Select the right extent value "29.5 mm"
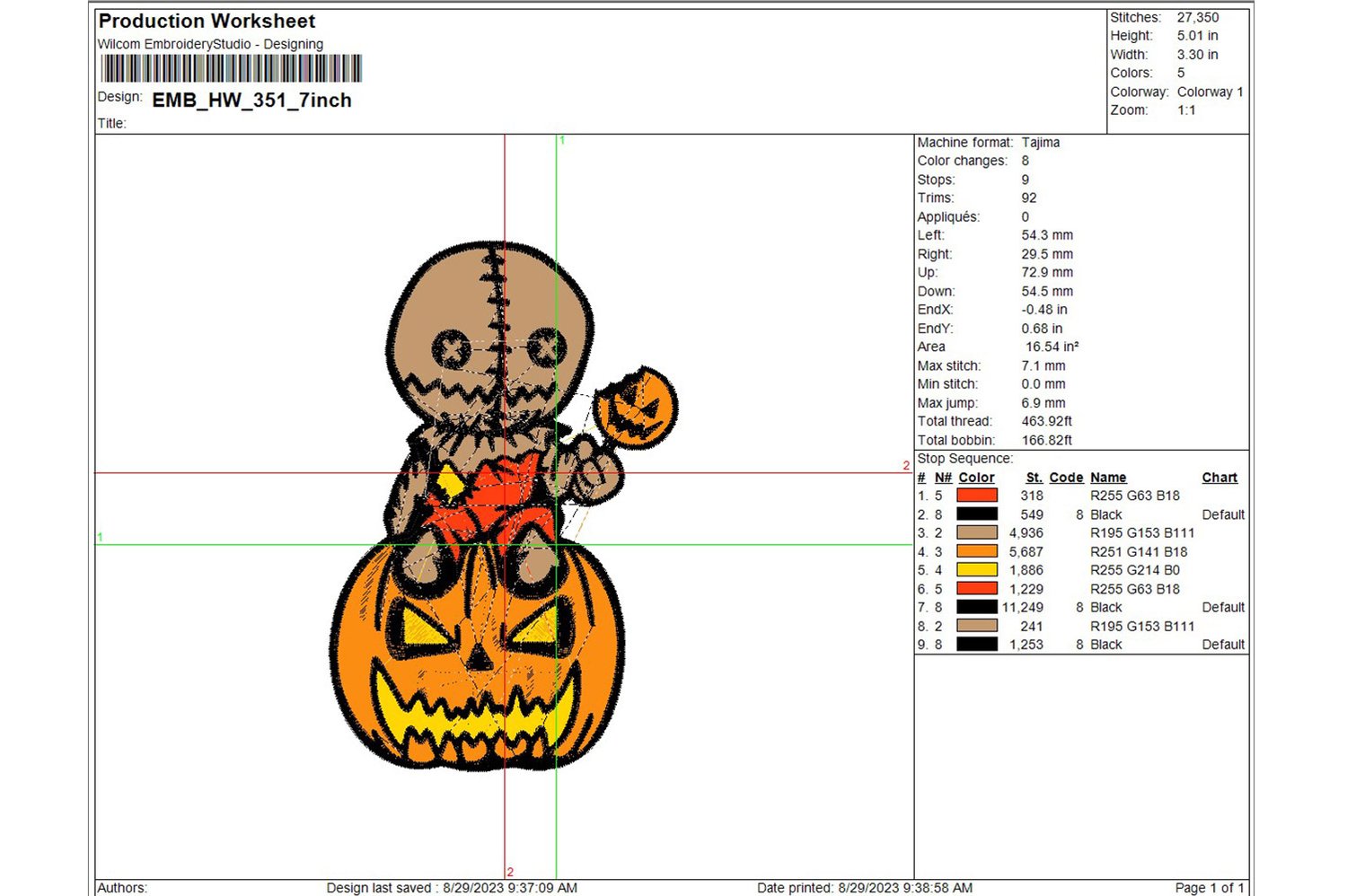Image resolution: width=1347 pixels, height=896 pixels. click(1047, 254)
